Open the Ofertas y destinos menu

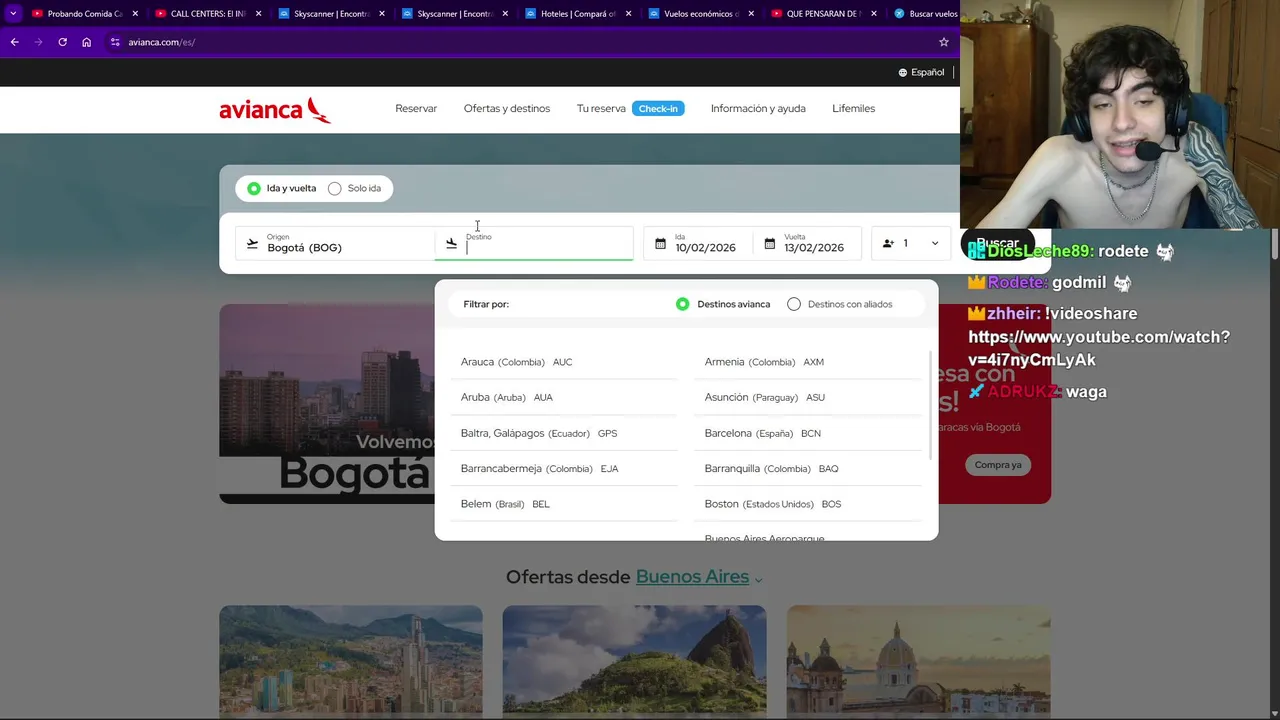coord(507,108)
